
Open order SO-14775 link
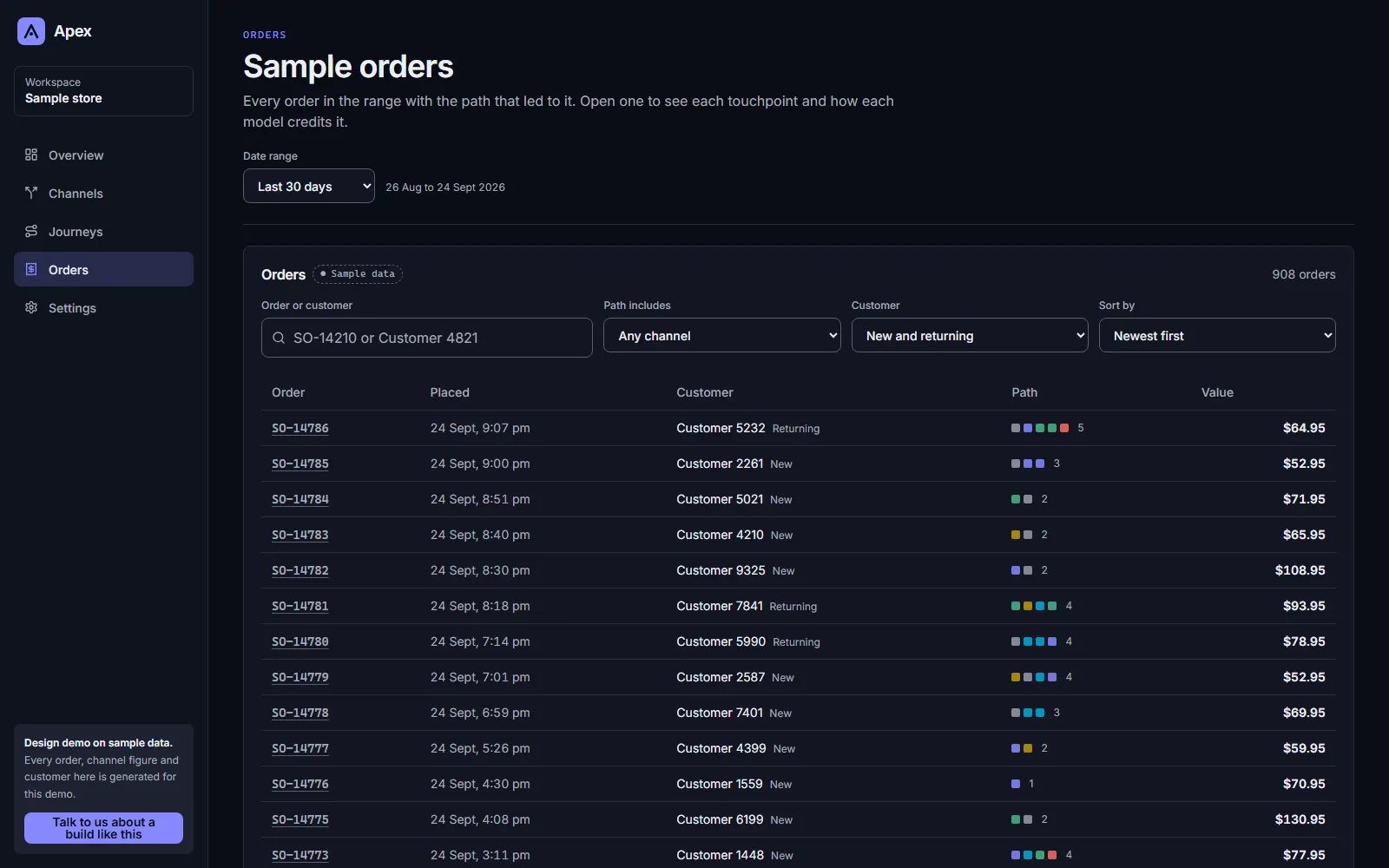[x=300, y=819]
